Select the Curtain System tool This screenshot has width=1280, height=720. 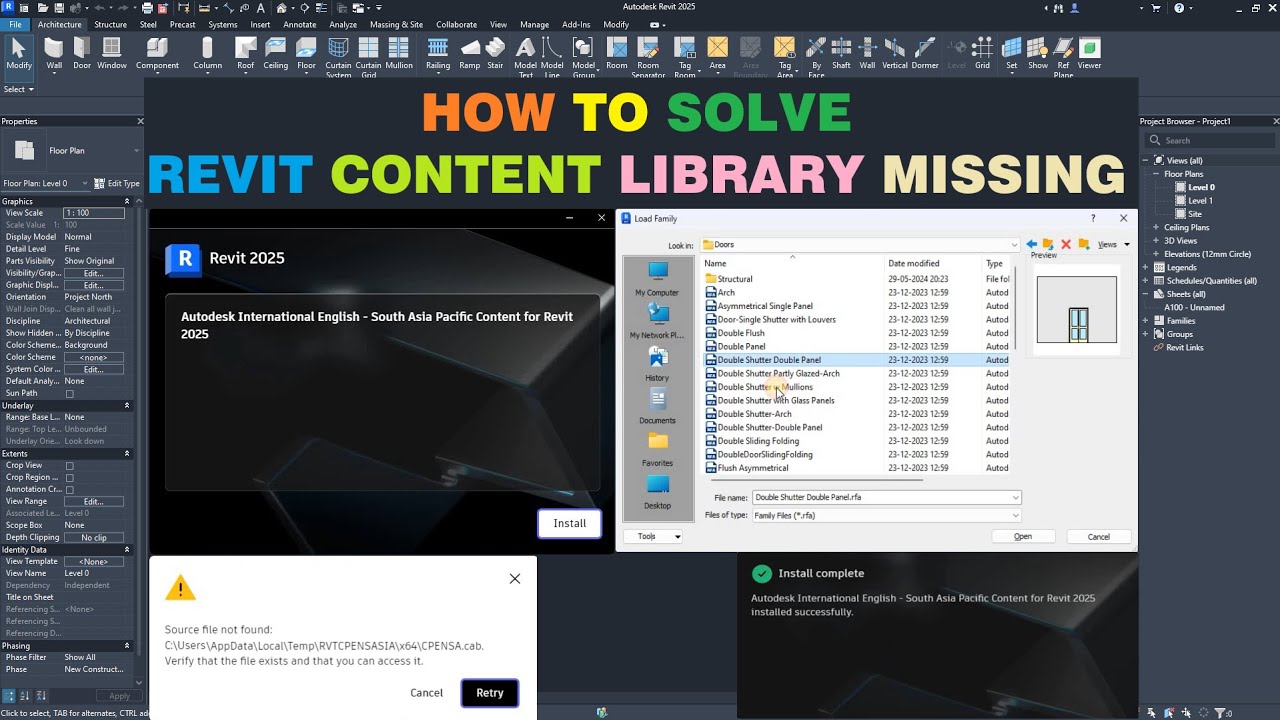click(339, 58)
